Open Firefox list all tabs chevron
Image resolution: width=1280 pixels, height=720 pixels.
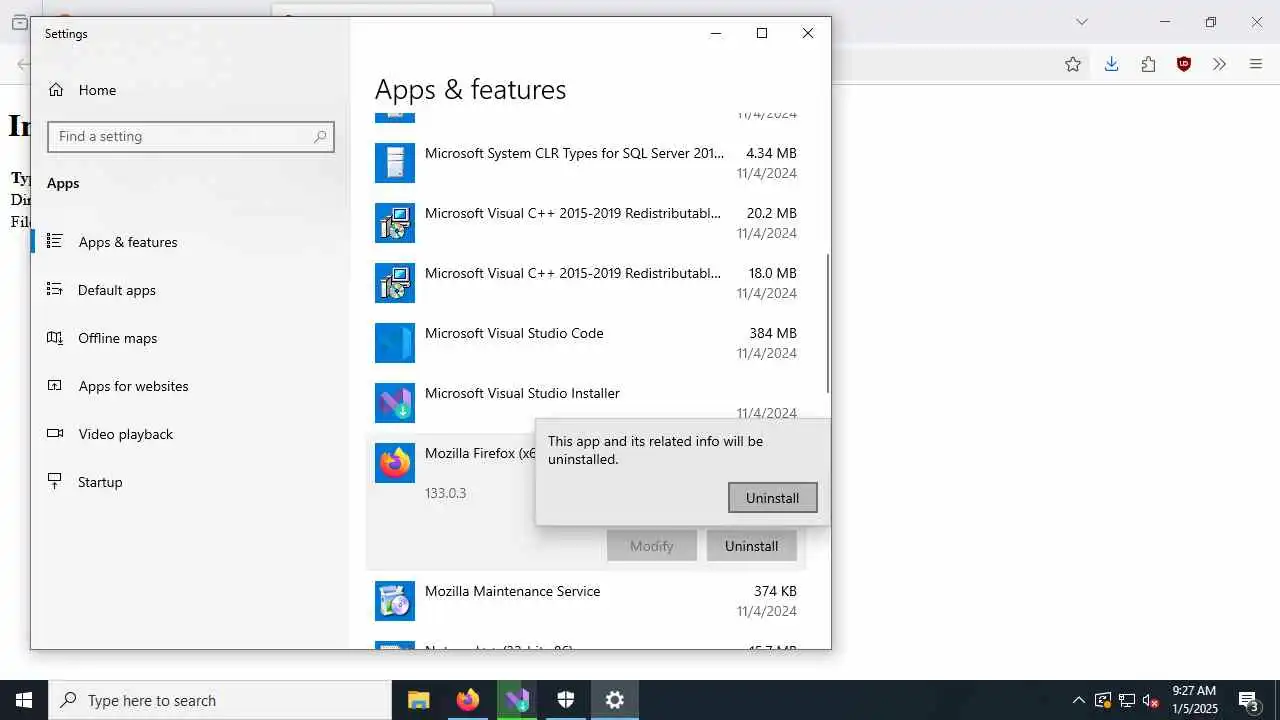(1081, 22)
